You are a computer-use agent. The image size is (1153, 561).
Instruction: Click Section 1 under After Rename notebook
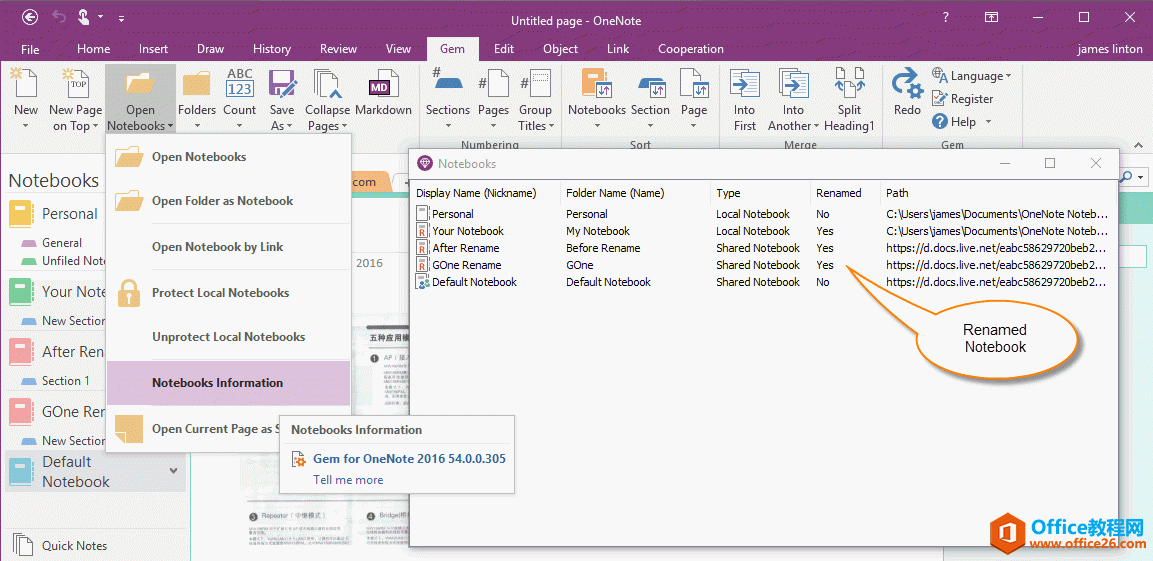[66, 381]
